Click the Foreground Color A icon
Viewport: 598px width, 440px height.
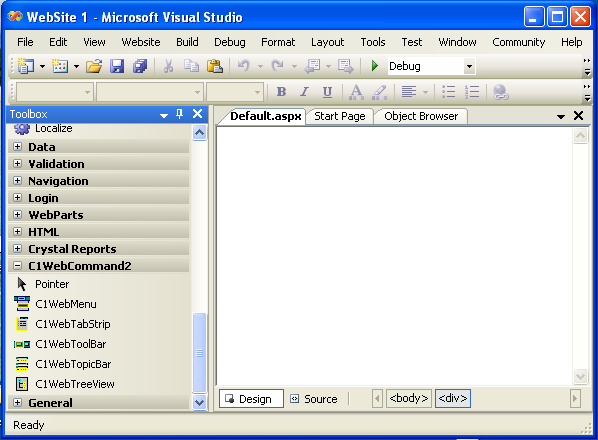point(356,92)
